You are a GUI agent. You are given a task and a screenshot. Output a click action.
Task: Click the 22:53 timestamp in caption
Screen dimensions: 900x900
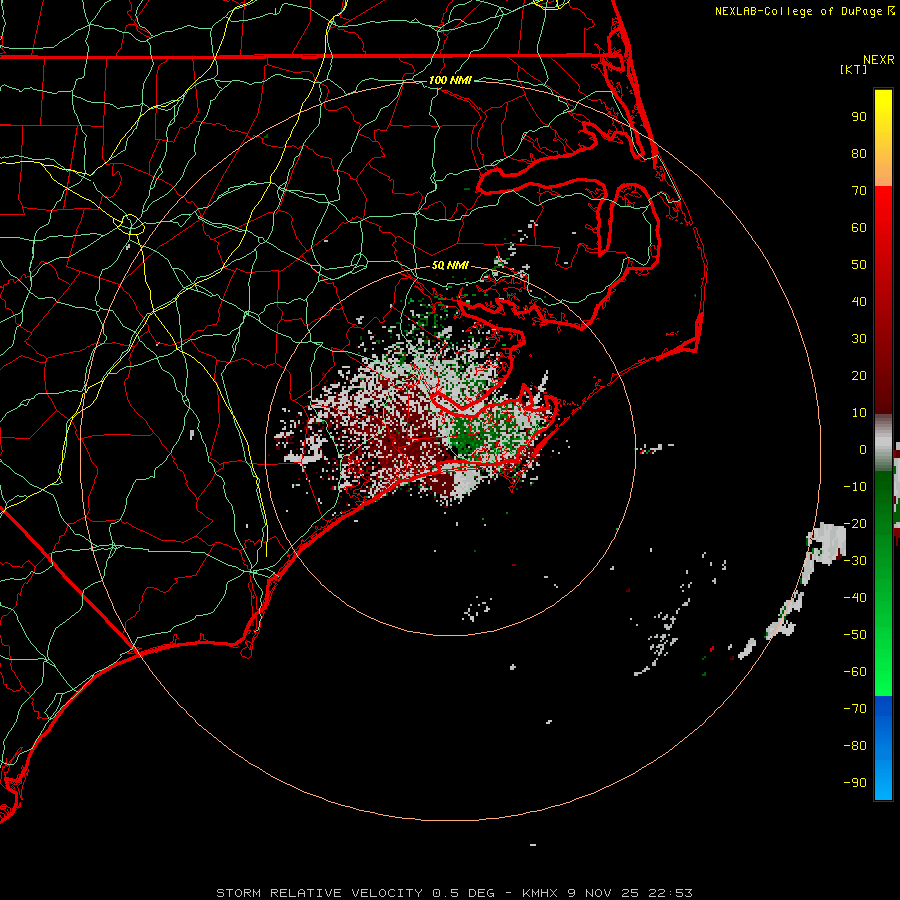pos(670,893)
